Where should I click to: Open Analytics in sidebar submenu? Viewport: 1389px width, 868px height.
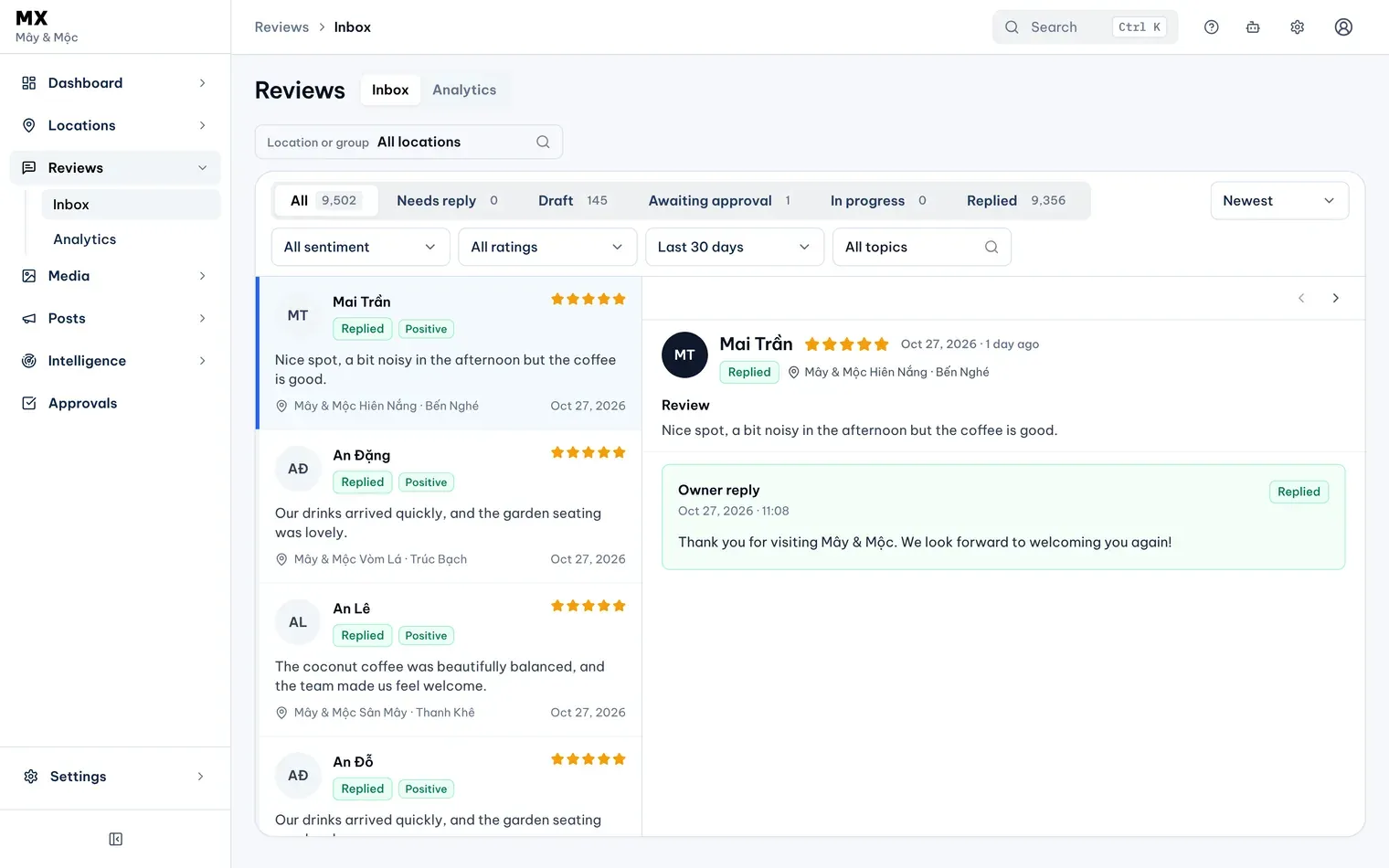coord(131,239)
